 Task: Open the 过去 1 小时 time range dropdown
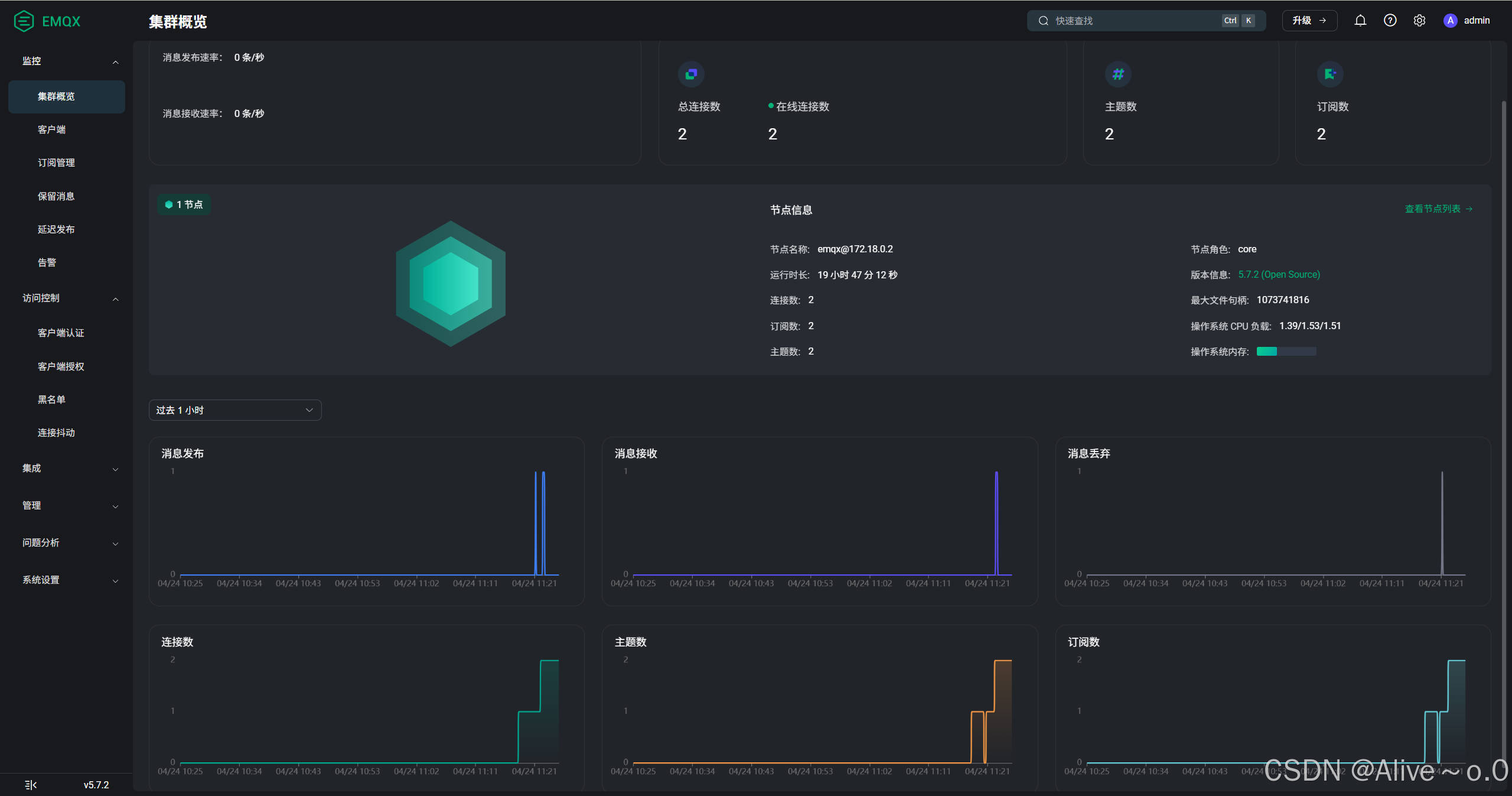(x=235, y=410)
